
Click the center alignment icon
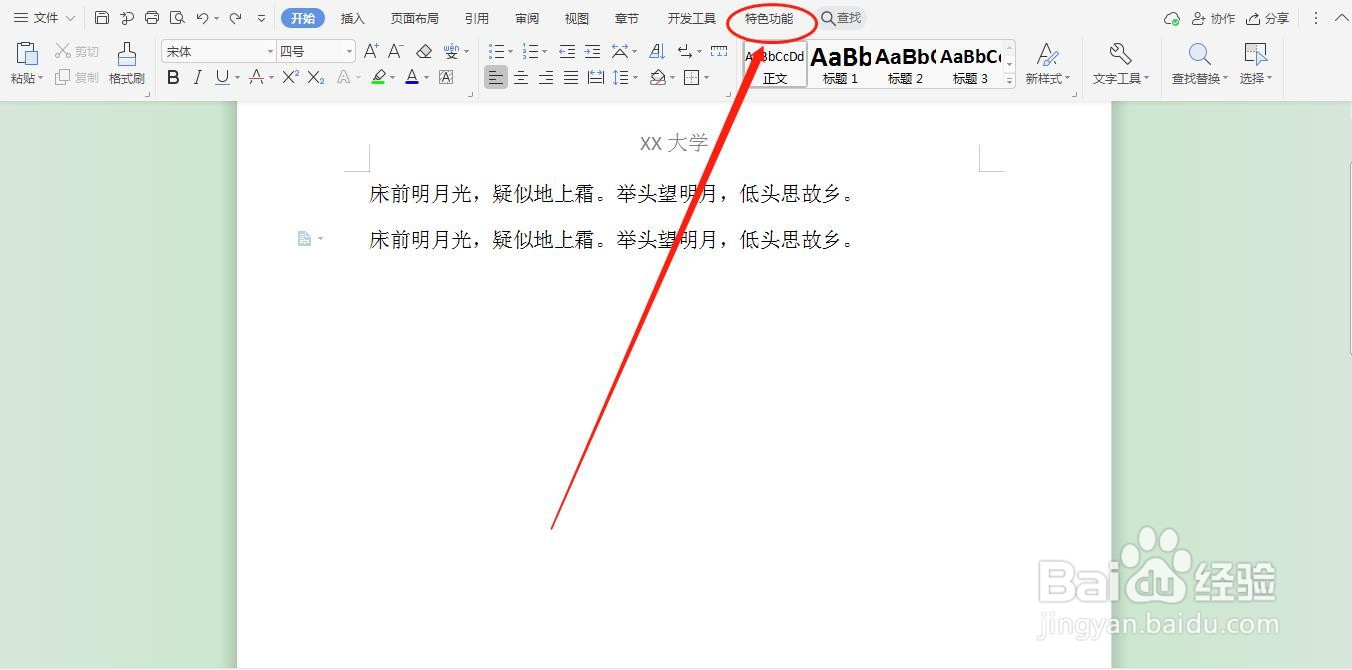[520, 77]
